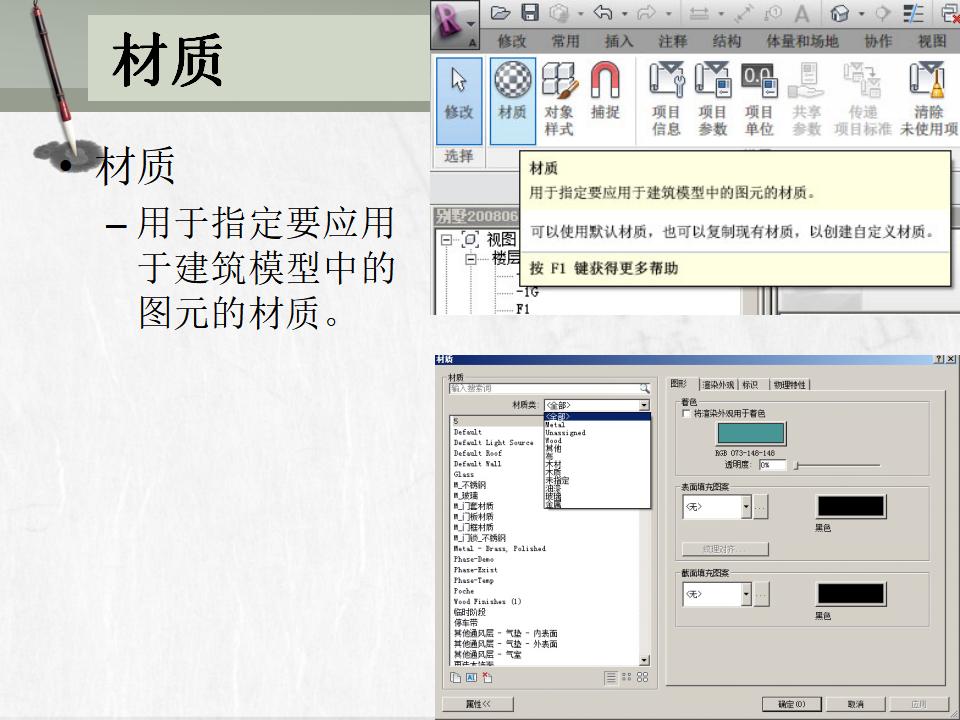The width and height of the screenshot is (960, 720).
Task: Switch to 标识 tab in materials dialog
Action: [751, 385]
